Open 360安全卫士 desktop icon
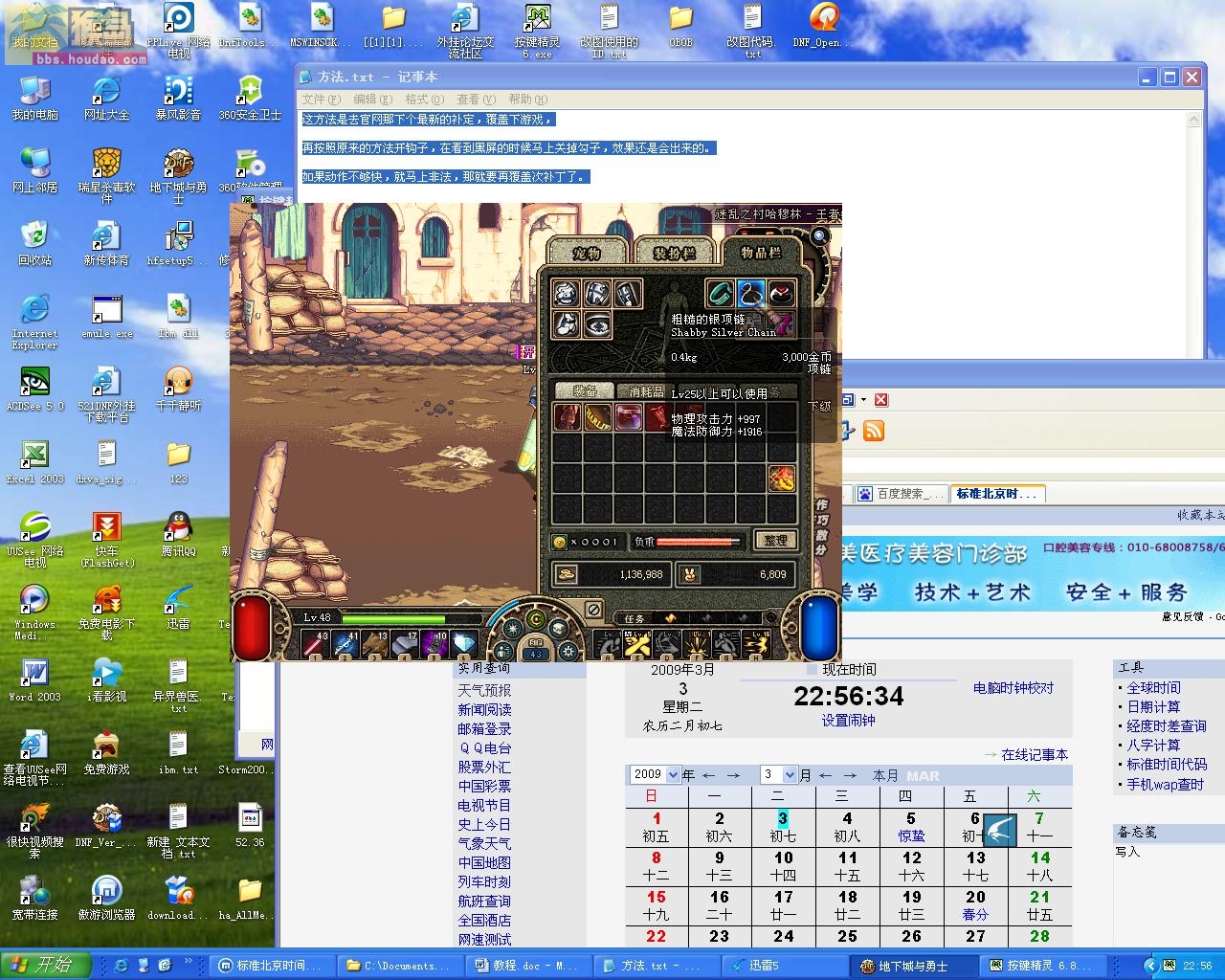Viewport: 1225px width, 980px height. pos(250,98)
